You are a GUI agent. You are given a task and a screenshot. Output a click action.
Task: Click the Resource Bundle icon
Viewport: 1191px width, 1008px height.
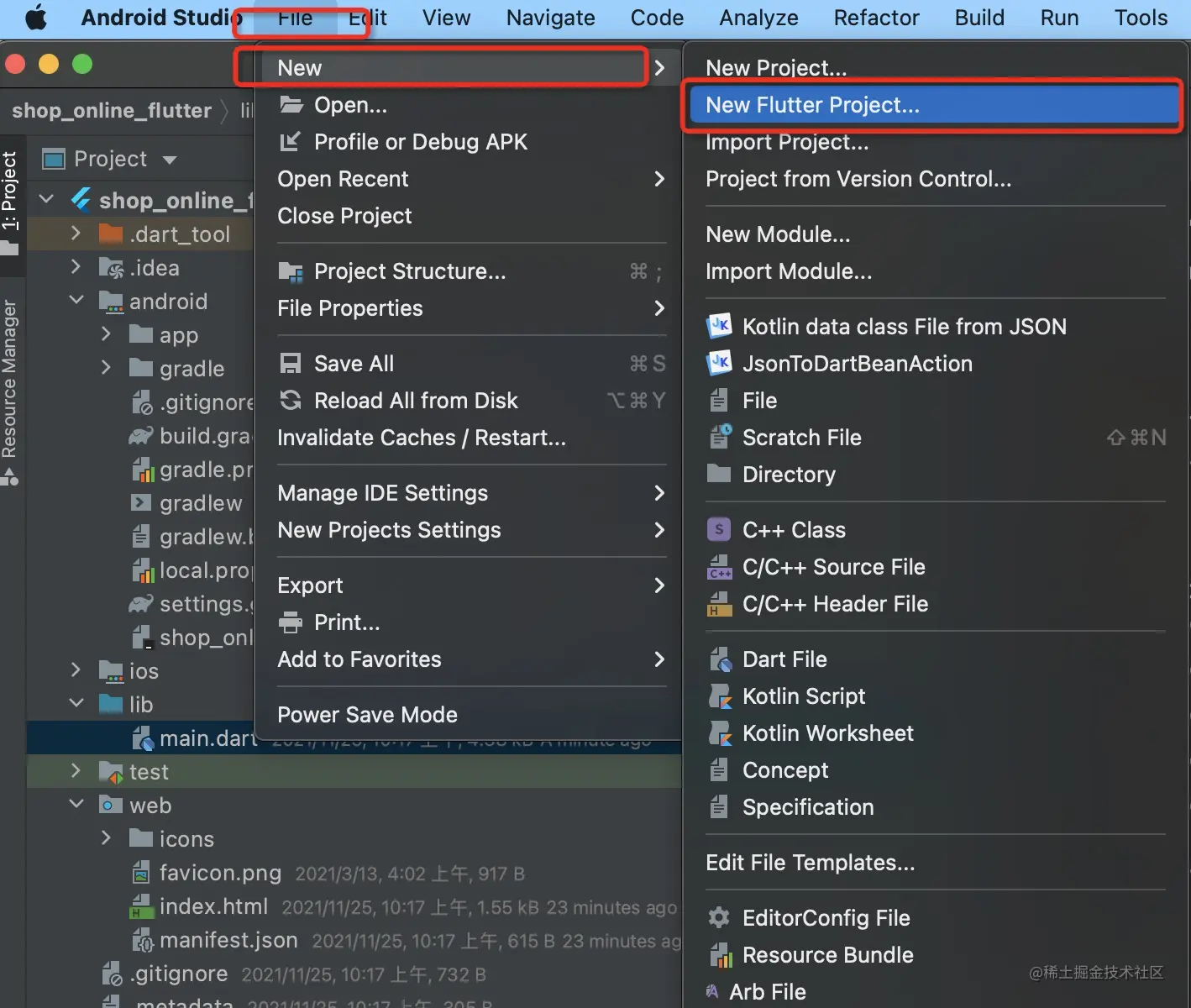click(720, 955)
